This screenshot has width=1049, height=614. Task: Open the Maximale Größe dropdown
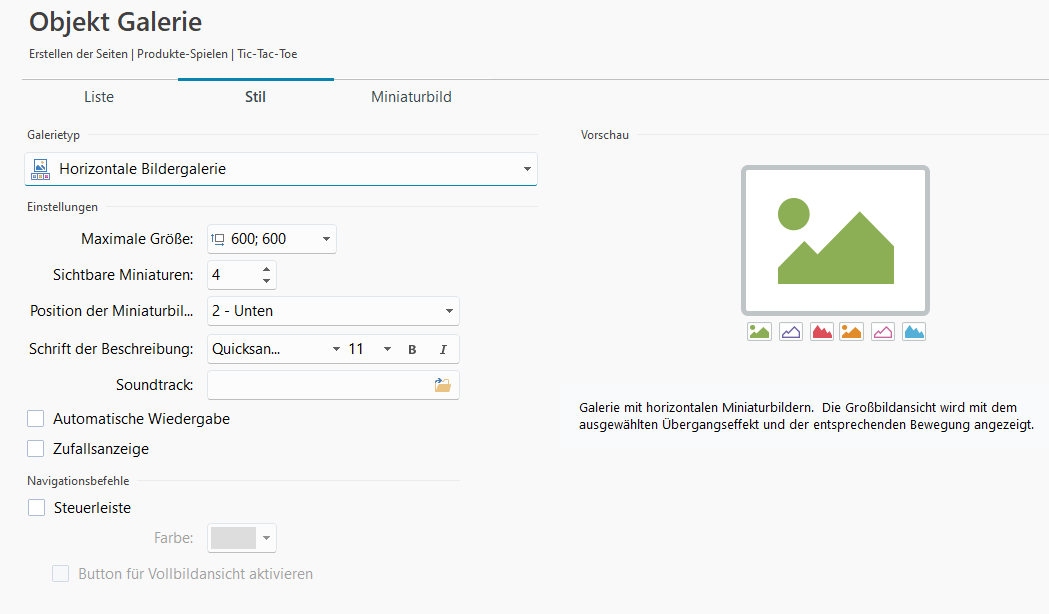272,239
